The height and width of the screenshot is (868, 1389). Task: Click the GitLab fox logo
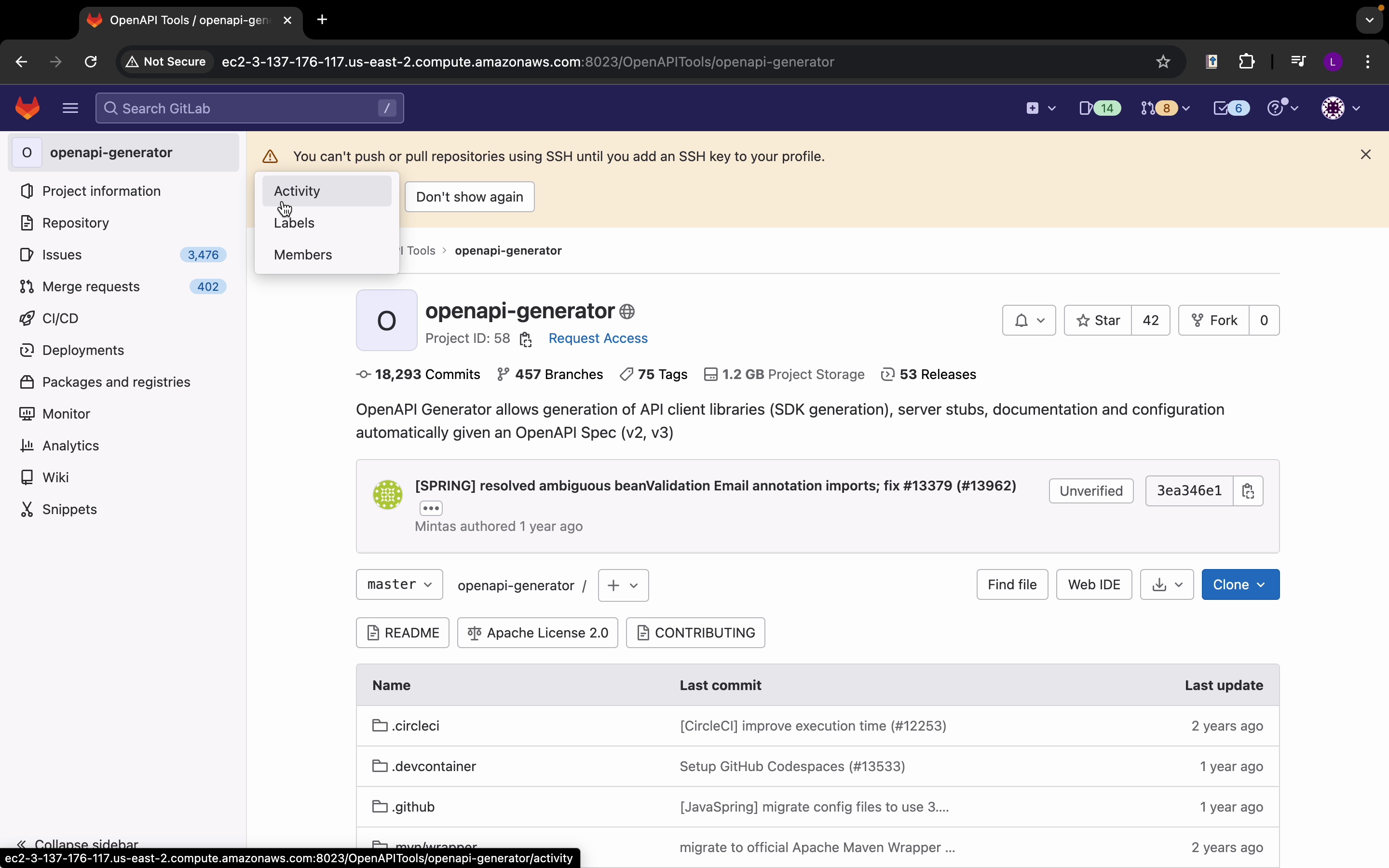pos(27,108)
